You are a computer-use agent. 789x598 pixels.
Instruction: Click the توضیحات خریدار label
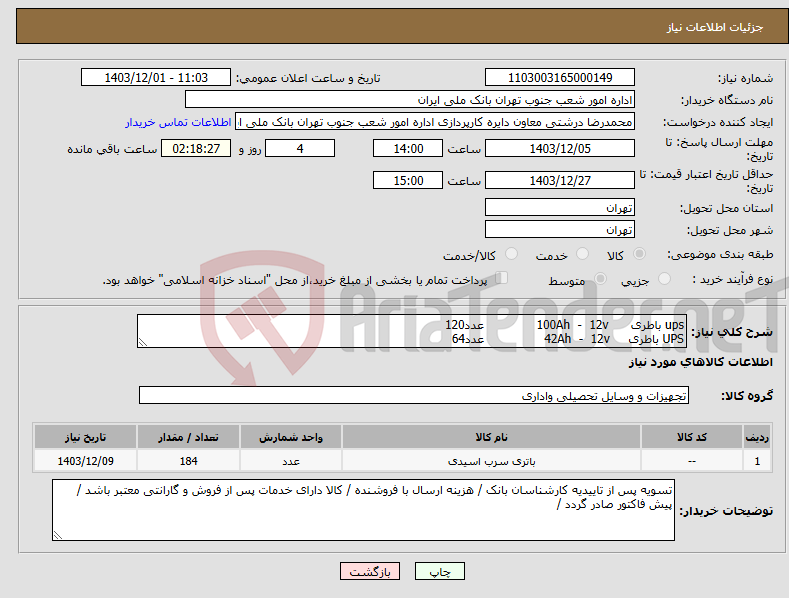click(726, 511)
